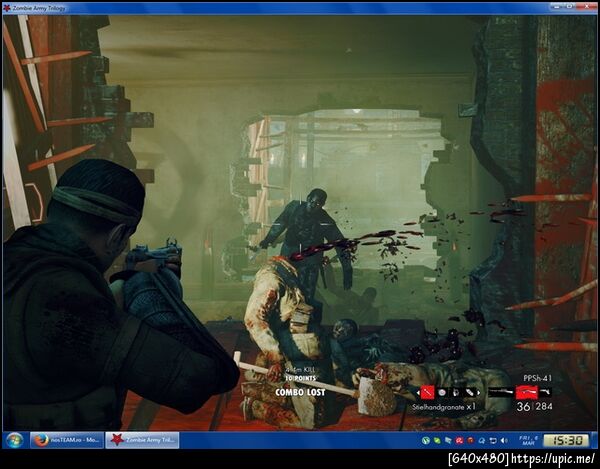Click the volume speaker tray icon

[504, 441]
